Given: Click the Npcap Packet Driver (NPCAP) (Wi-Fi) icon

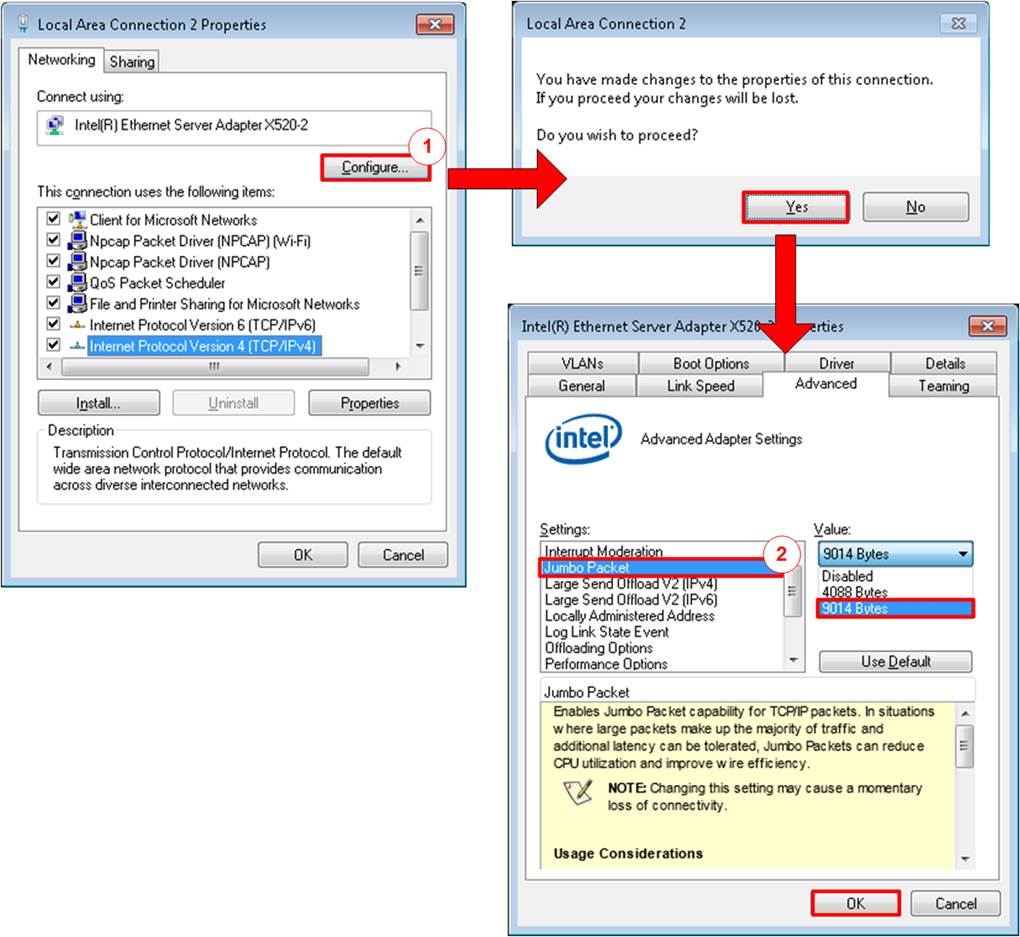Looking at the screenshot, I should coord(77,241).
